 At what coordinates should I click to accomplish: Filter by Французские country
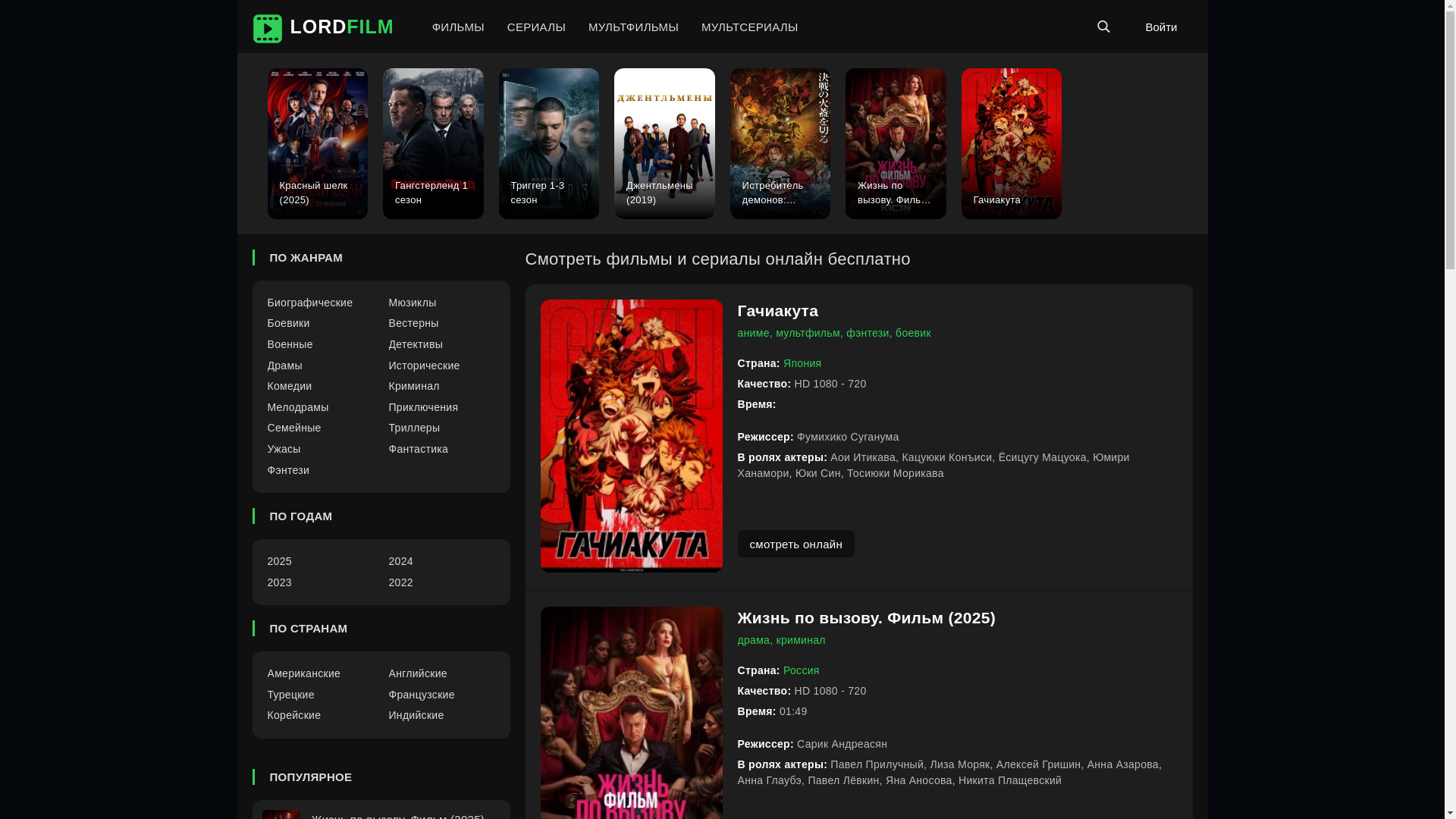[422, 695]
